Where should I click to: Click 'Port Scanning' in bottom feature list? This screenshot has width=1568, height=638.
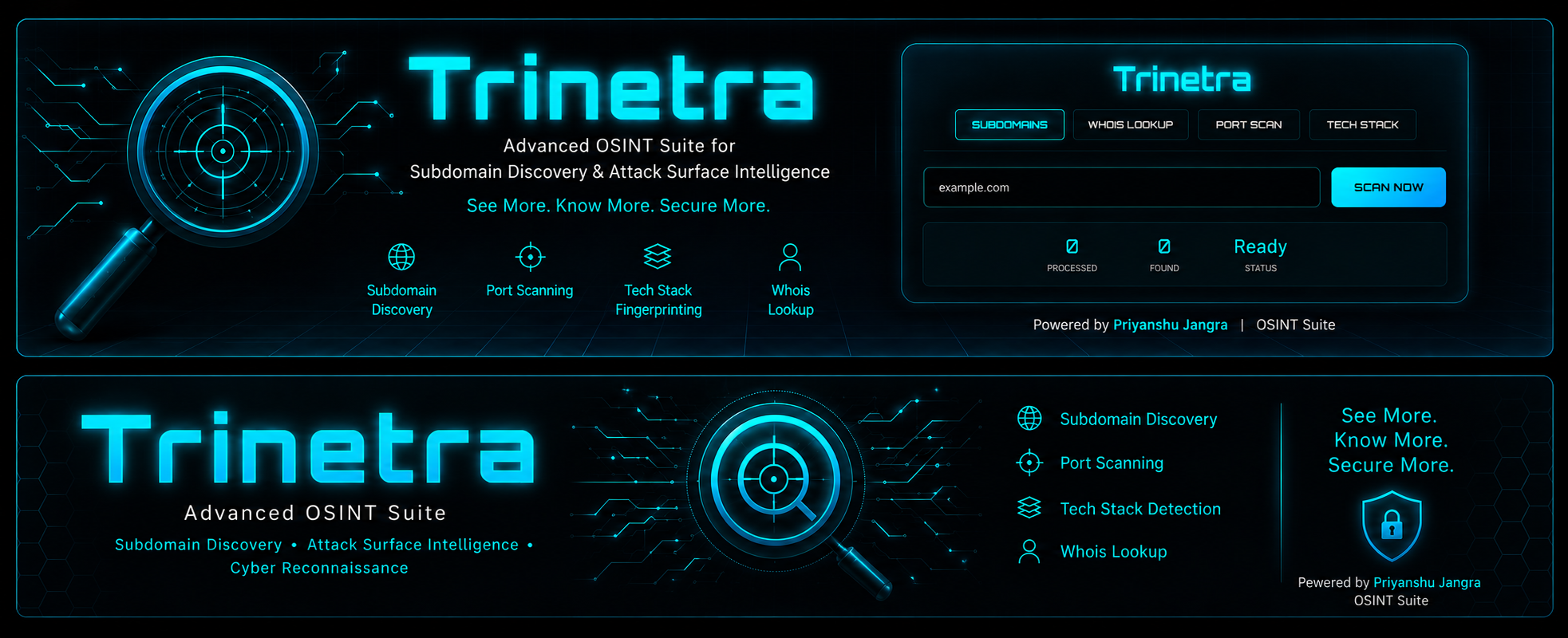click(1112, 463)
